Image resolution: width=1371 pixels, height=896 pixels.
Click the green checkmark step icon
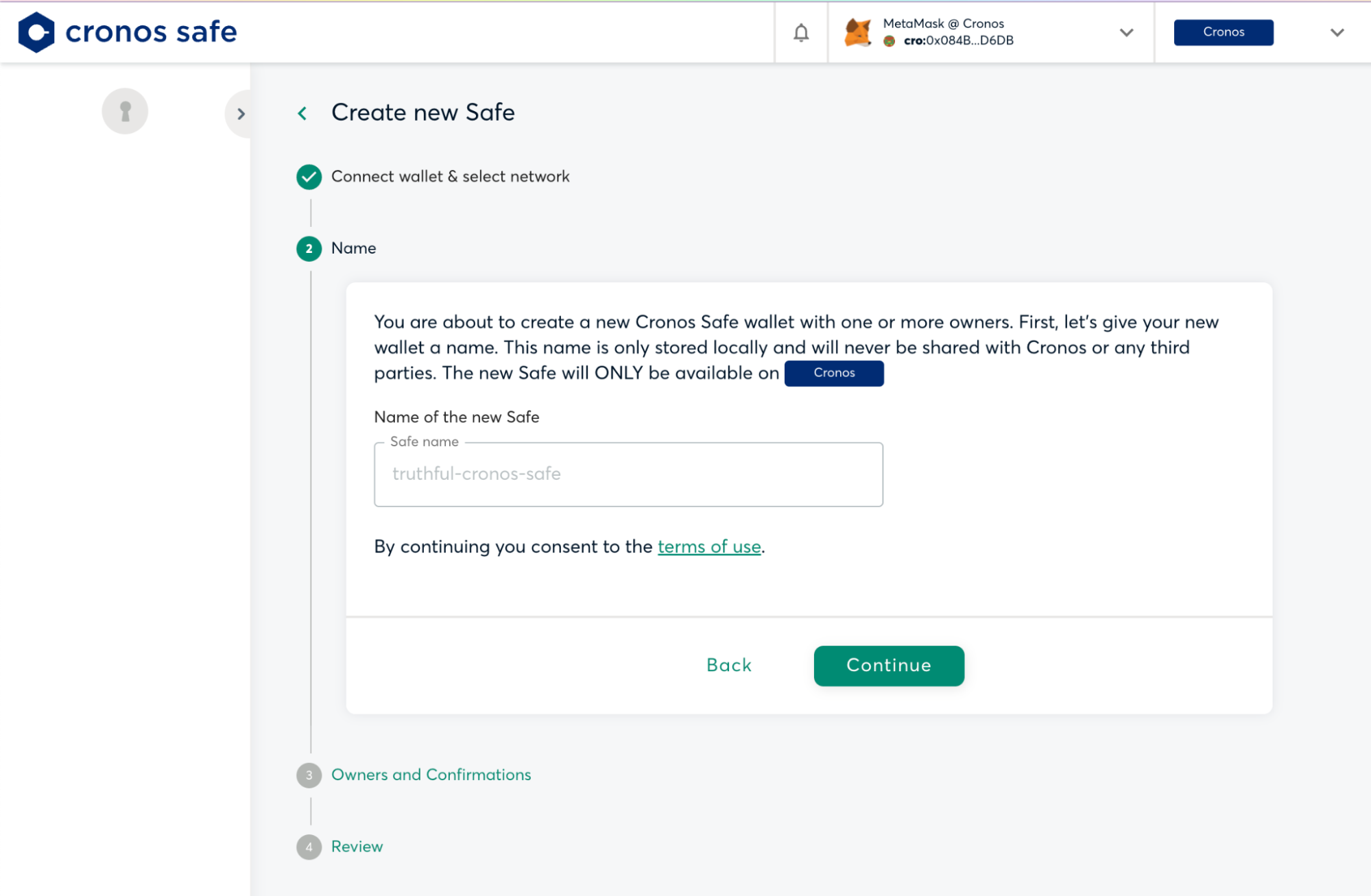309,177
